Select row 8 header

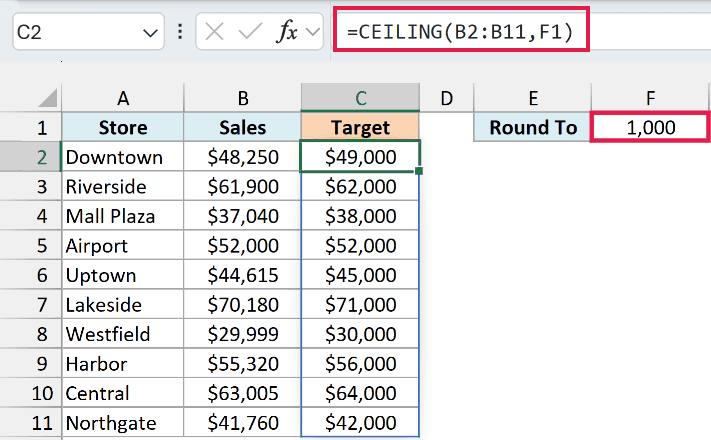click(x=30, y=333)
